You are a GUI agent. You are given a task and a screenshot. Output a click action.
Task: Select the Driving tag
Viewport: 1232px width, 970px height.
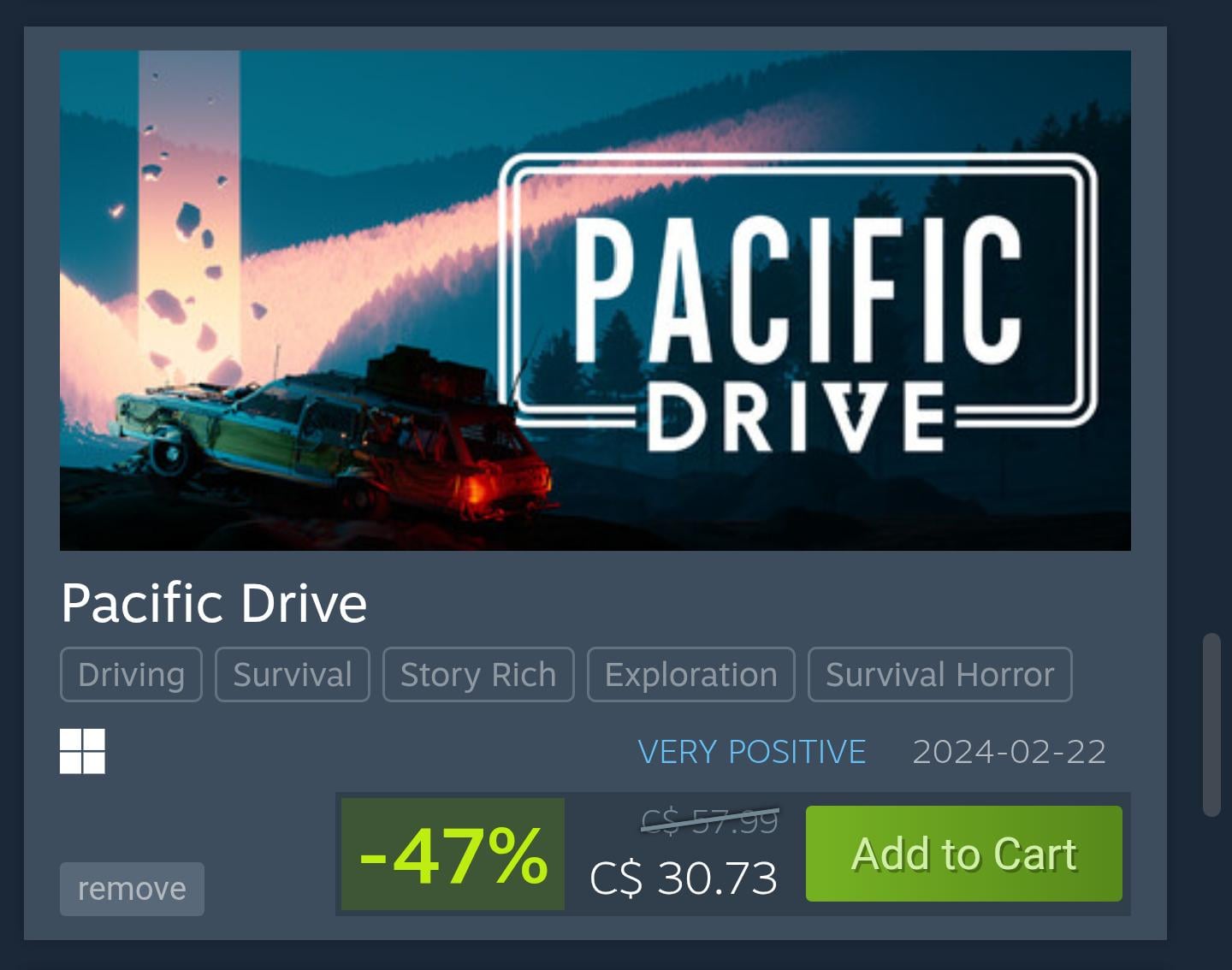pyautogui.click(x=131, y=674)
